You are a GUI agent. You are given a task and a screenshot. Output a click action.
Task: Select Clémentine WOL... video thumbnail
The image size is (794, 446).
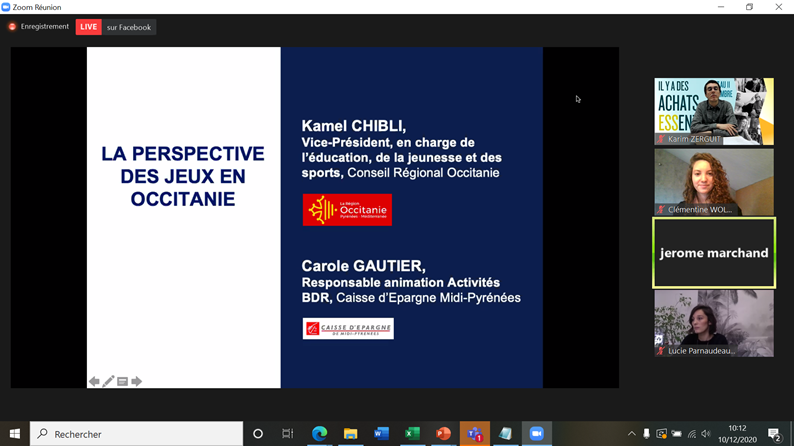coord(714,182)
